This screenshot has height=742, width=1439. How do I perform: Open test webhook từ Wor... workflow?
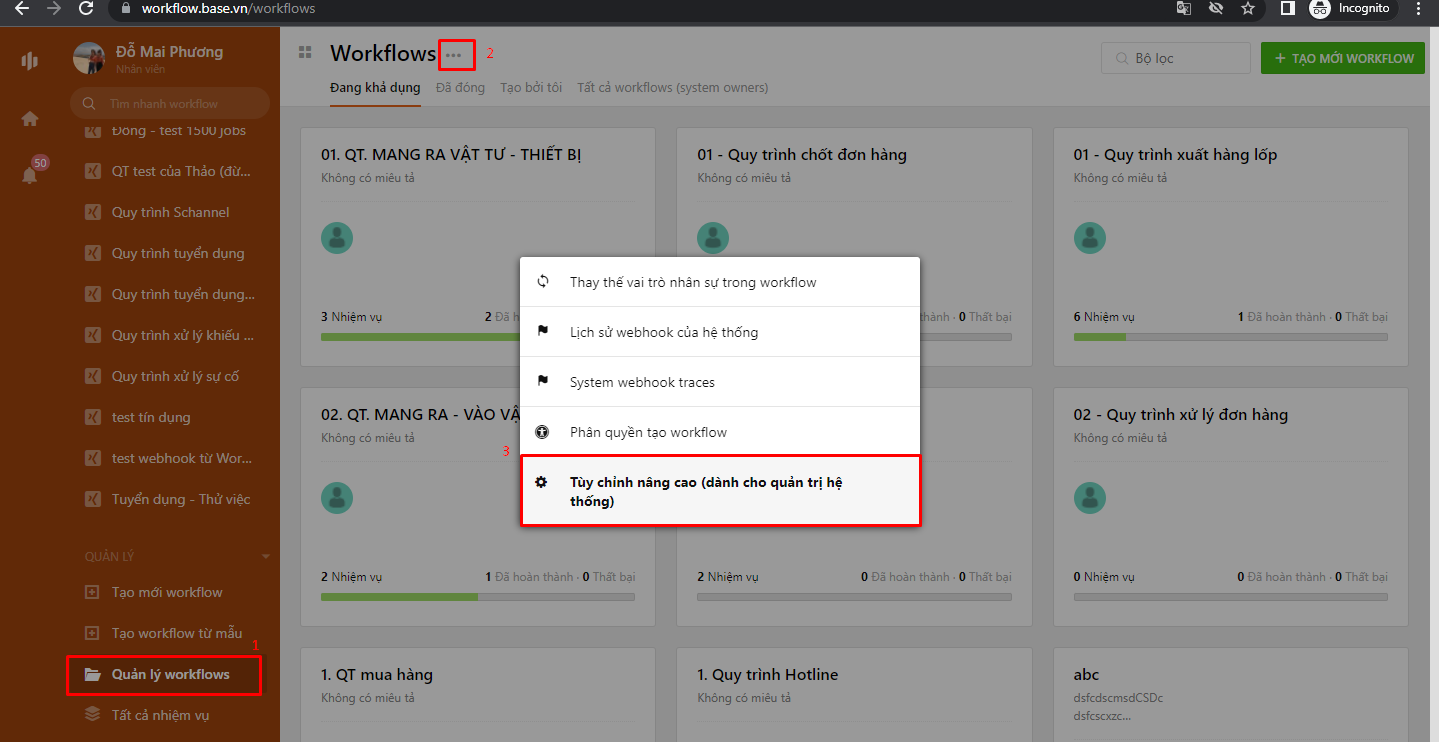point(181,458)
